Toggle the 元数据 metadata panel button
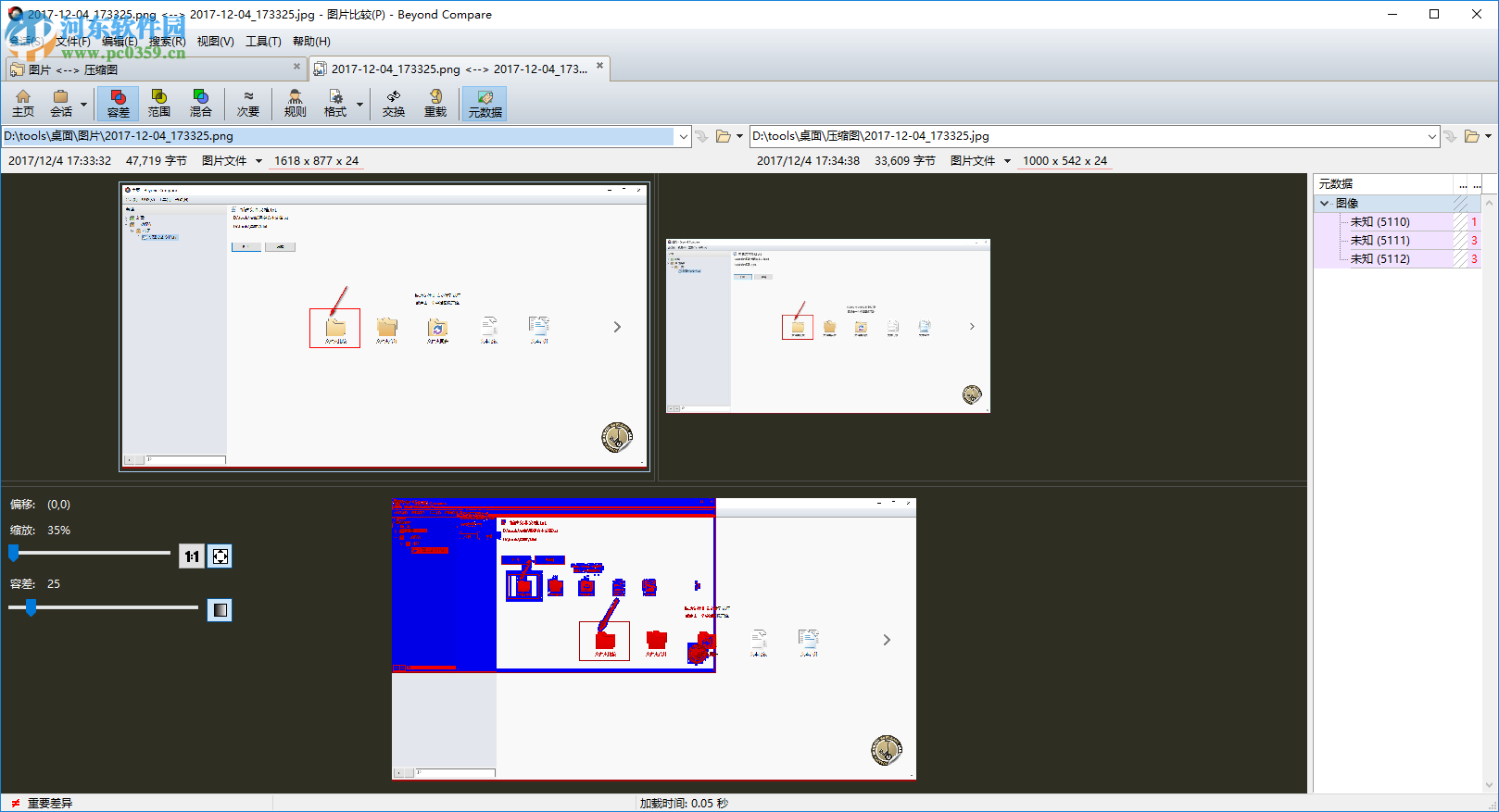This screenshot has width=1499, height=812. tap(485, 104)
